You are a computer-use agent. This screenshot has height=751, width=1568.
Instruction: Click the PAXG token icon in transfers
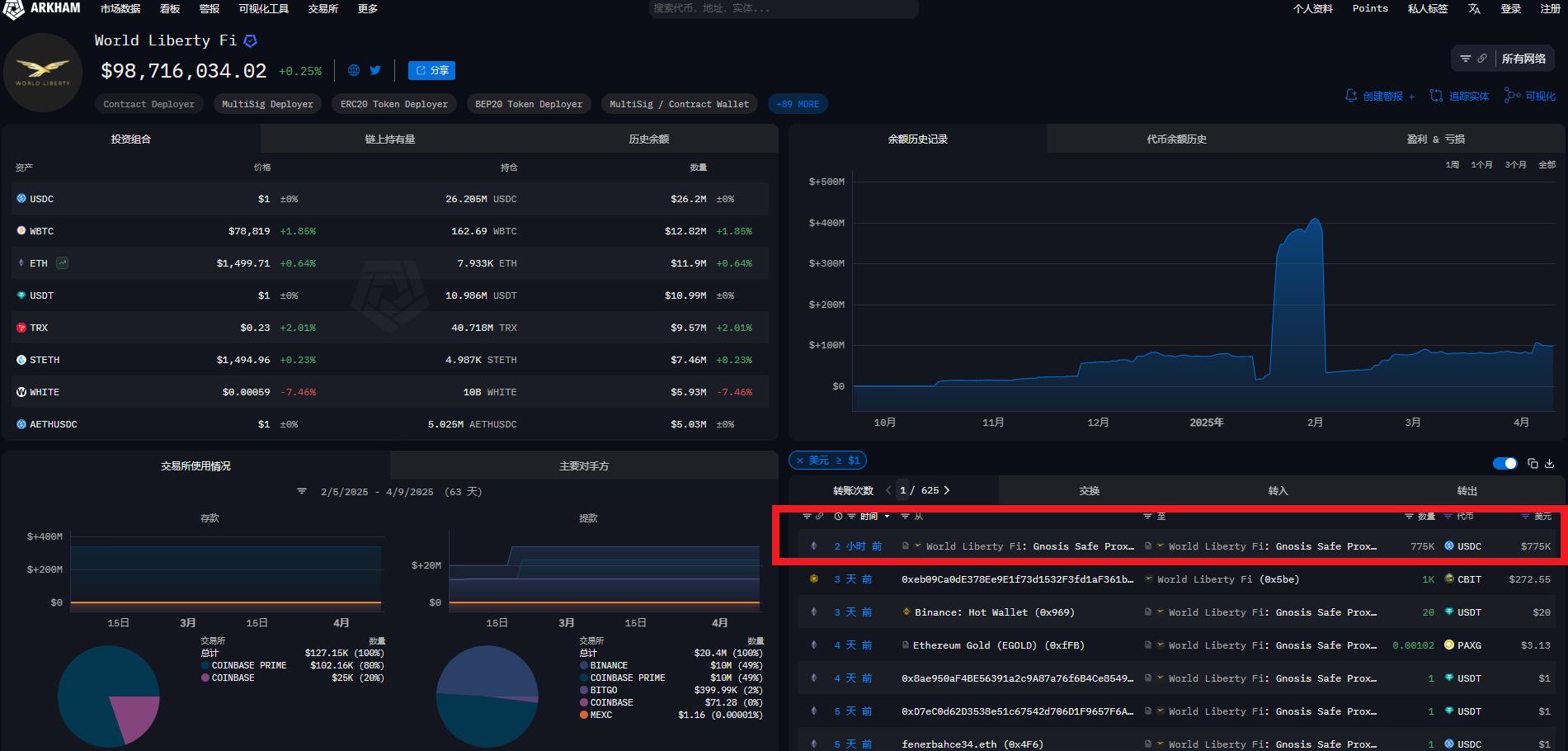1449,645
